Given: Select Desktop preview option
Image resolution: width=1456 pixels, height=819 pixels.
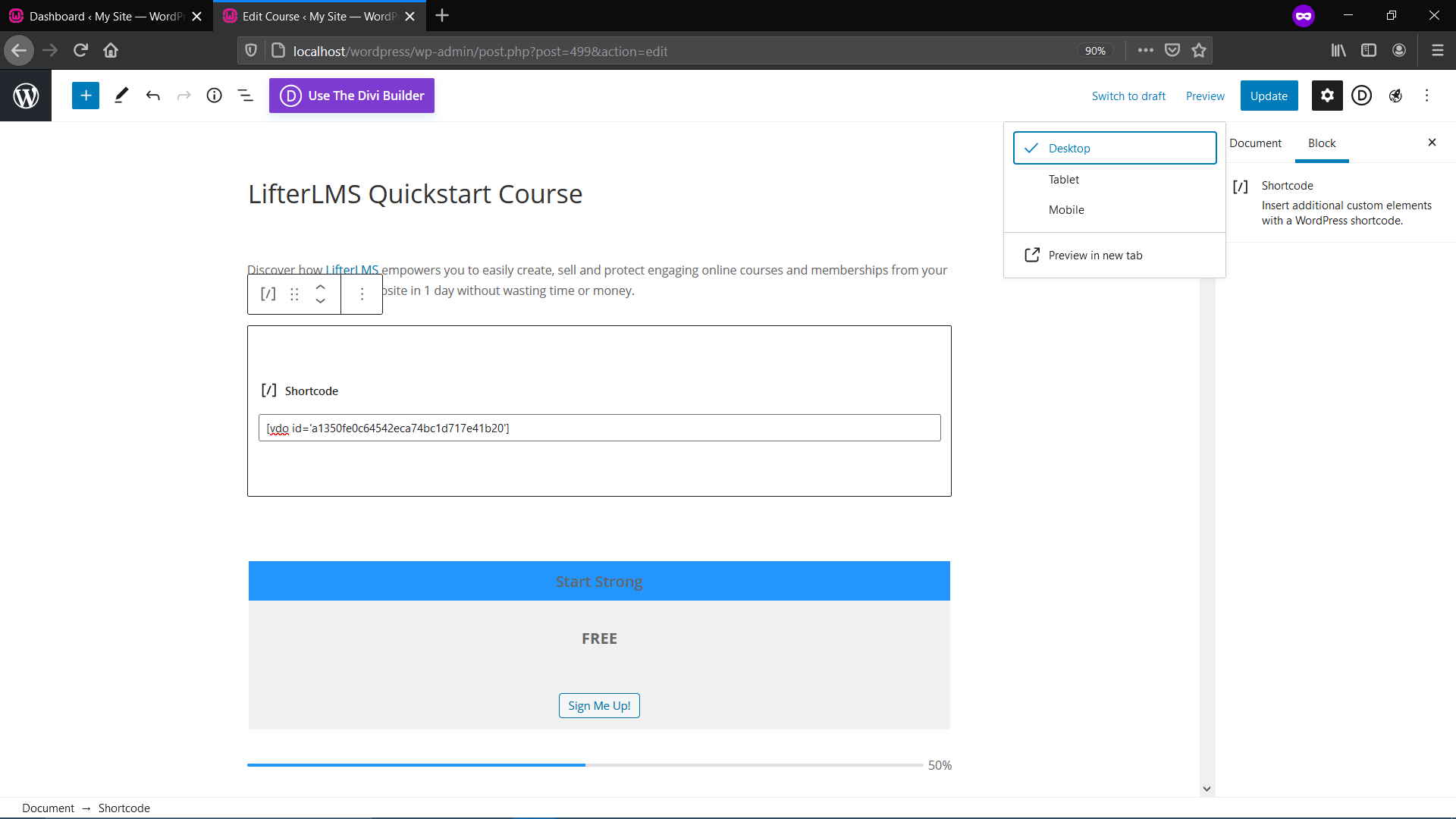Looking at the screenshot, I should point(1115,148).
